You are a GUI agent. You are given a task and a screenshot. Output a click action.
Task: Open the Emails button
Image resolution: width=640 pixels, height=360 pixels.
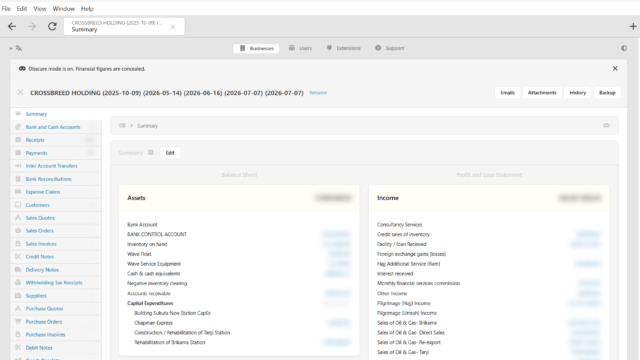pos(508,93)
